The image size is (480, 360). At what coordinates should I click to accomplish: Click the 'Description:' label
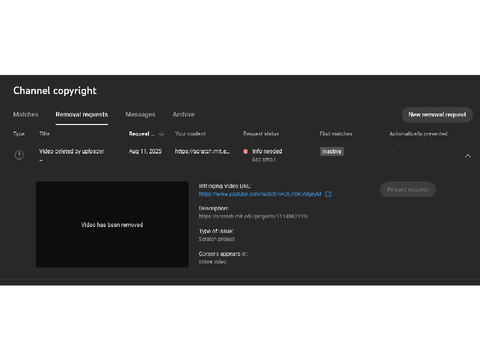pos(213,208)
